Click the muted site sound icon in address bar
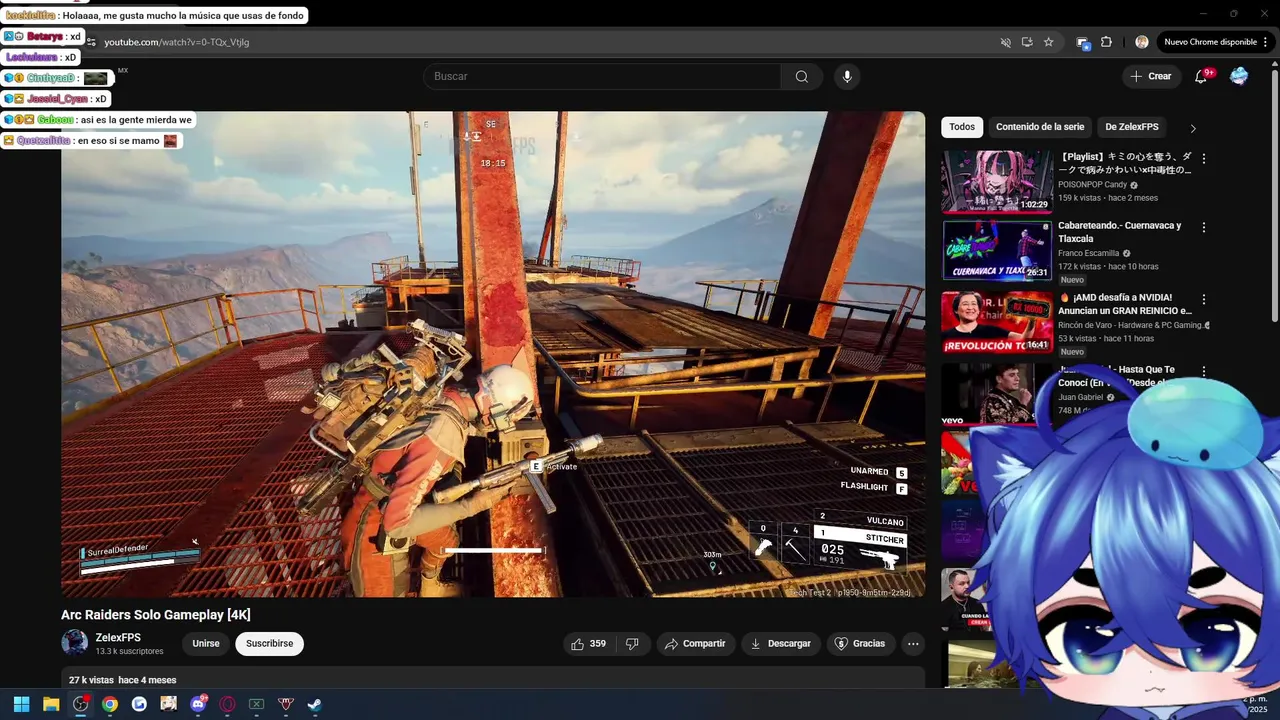 click(1006, 42)
